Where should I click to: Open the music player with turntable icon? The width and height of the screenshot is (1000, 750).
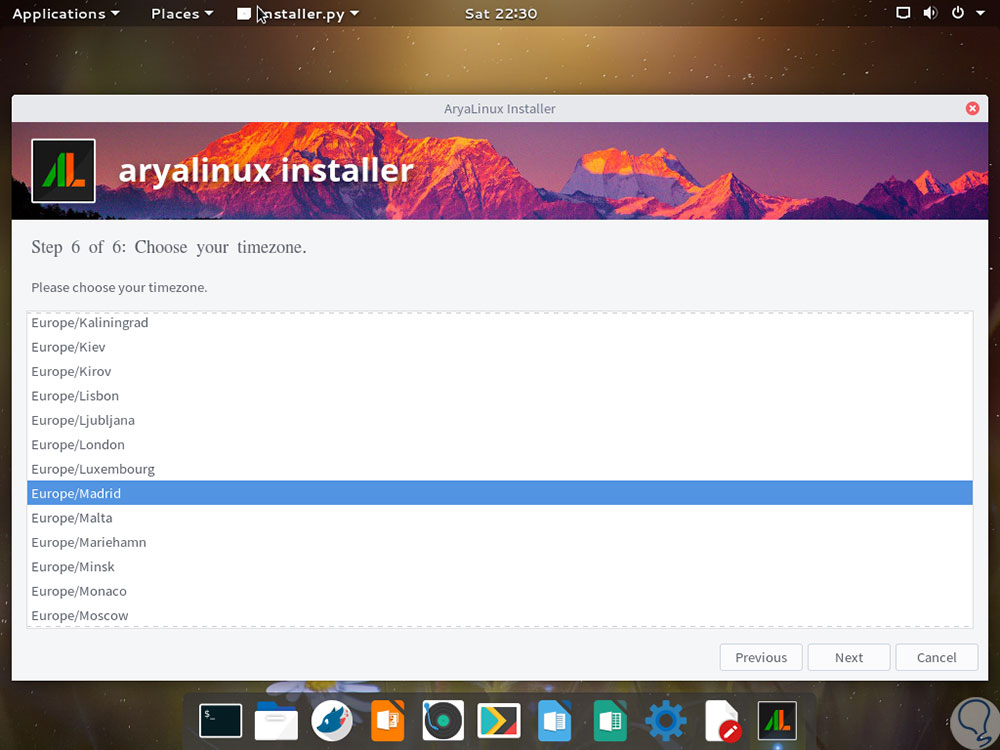443,720
